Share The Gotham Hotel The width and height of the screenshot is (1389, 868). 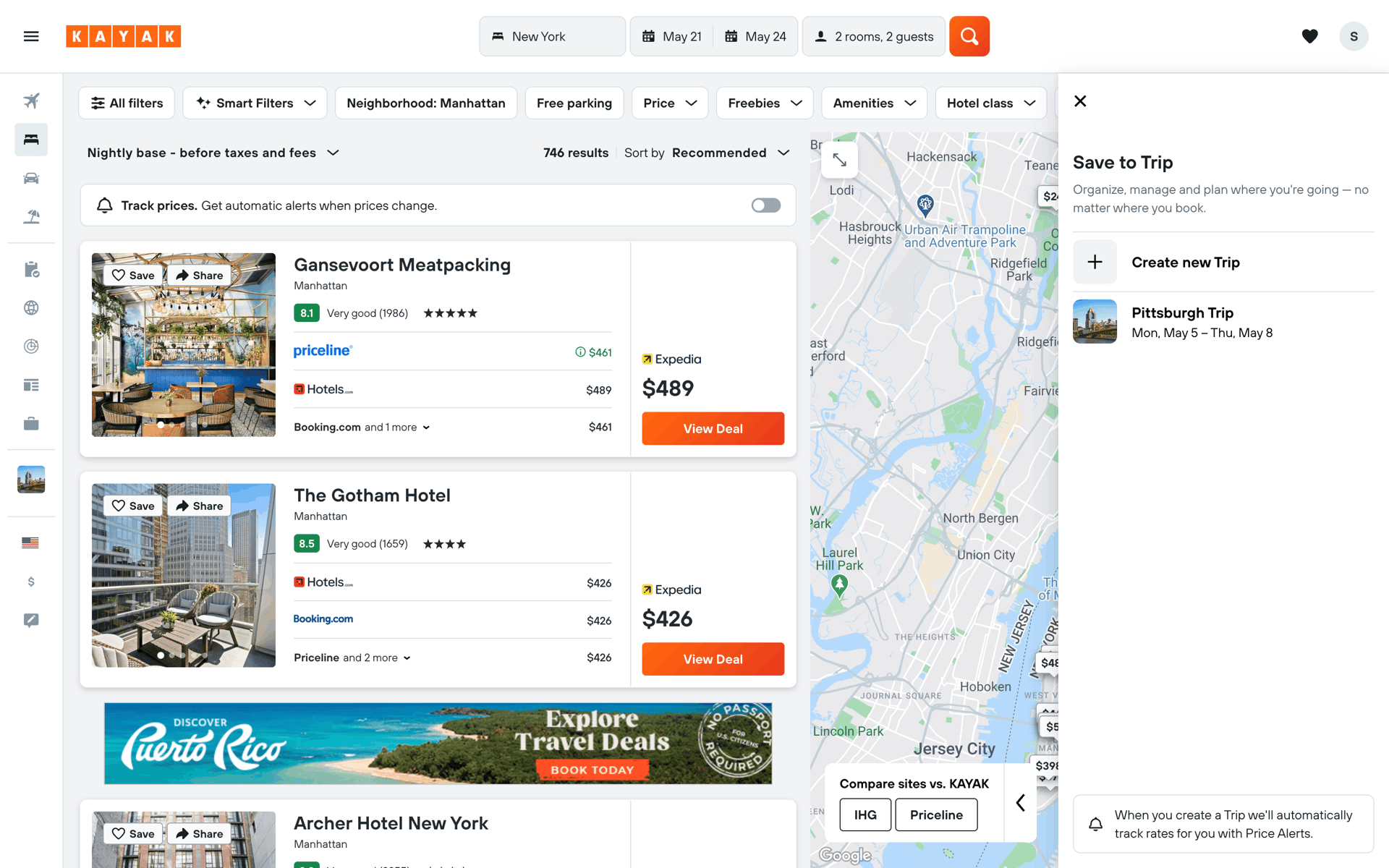(x=200, y=506)
